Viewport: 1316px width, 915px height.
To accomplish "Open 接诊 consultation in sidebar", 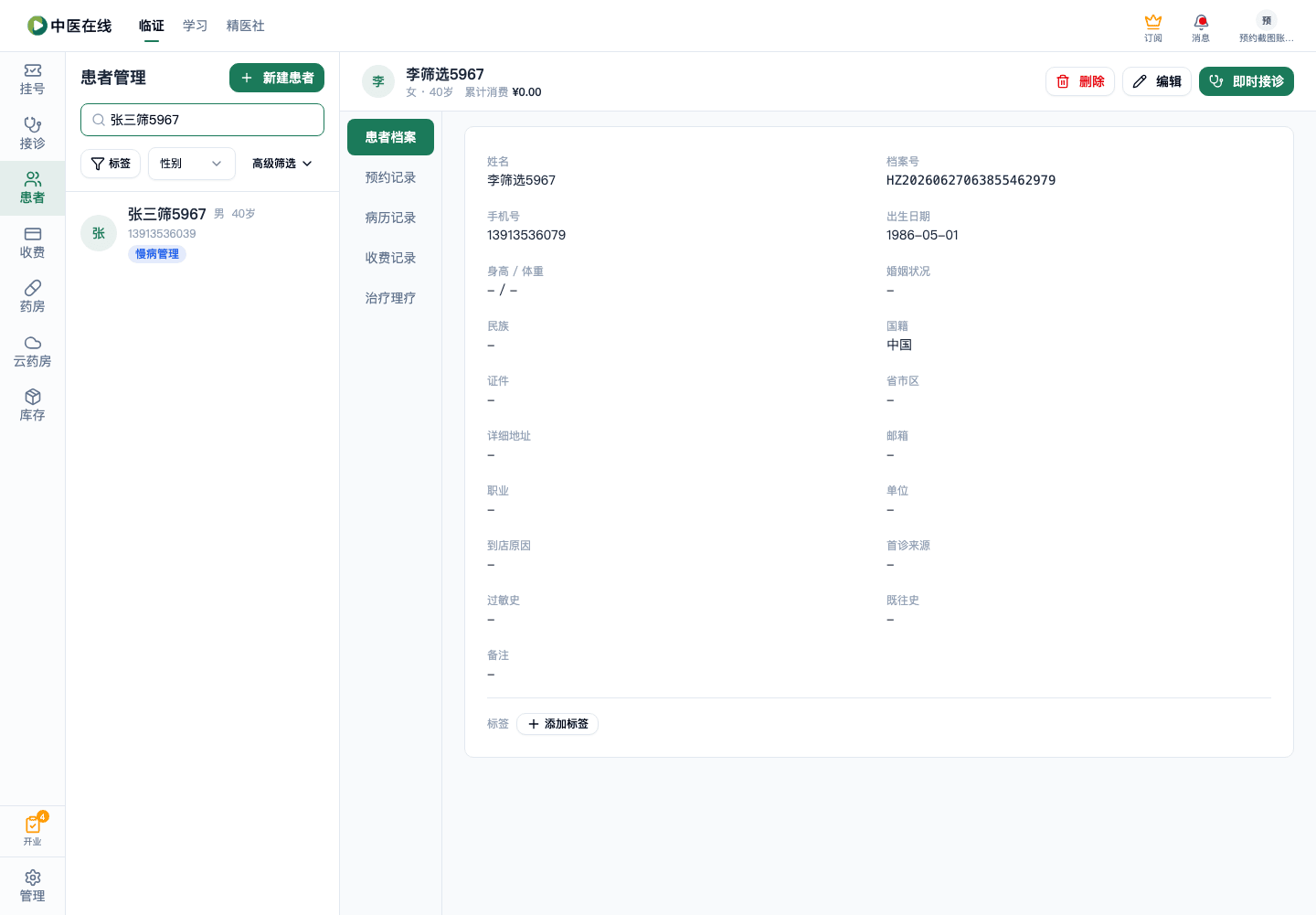I will [x=32, y=133].
